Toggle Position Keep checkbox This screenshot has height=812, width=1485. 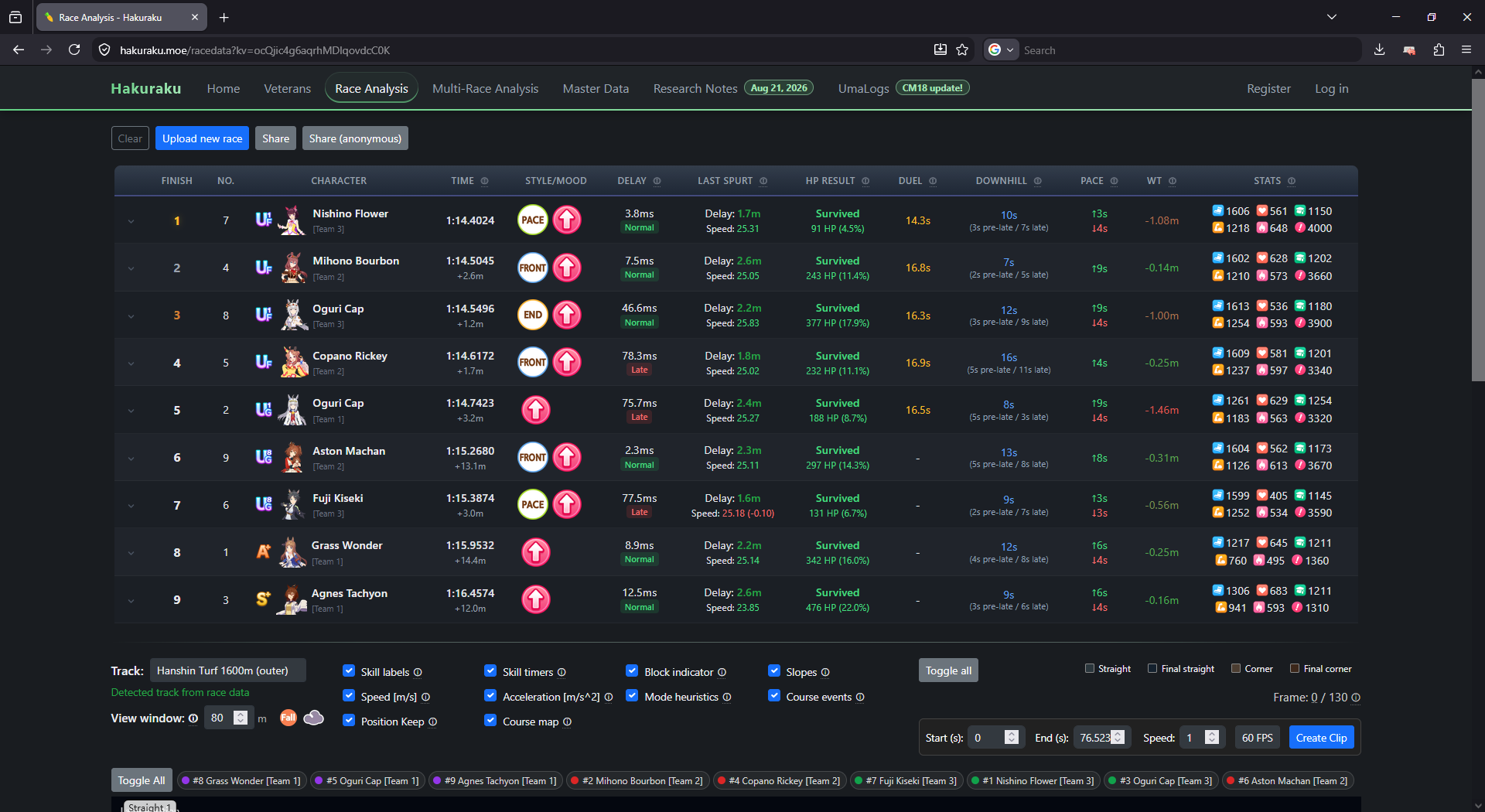(349, 721)
